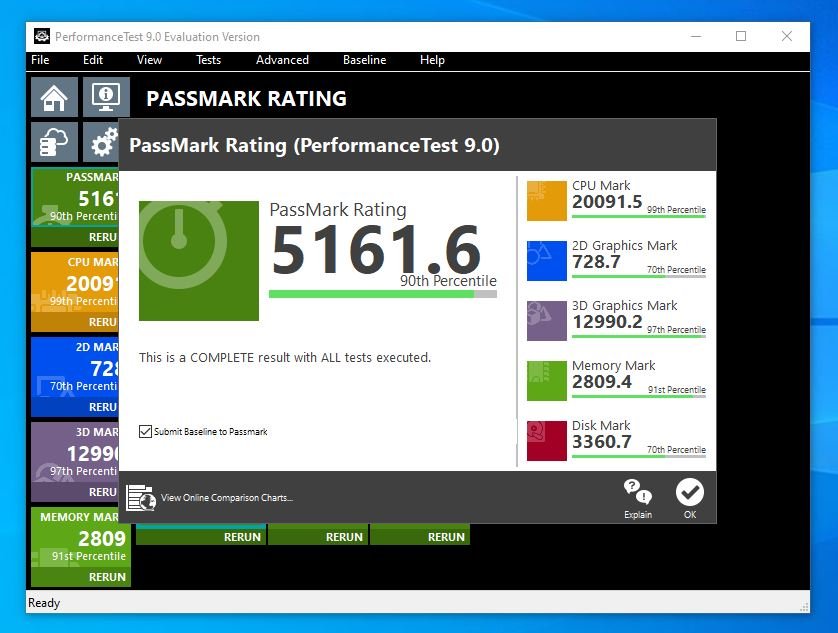Click the Memory Mark sidebar tile score 2809
This screenshot has width=838, height=633.
[x=102, y=538]
